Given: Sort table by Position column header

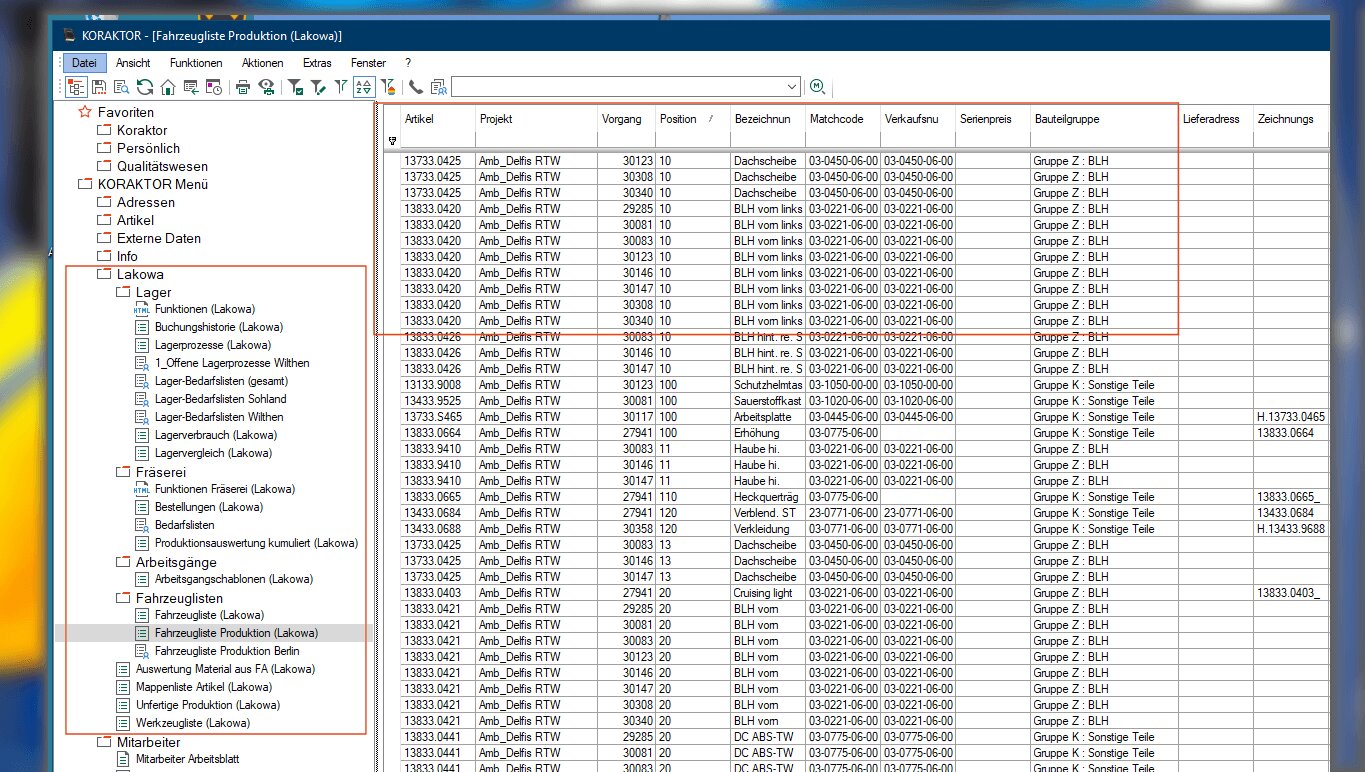Looking at the screenshot, I should click(678, 119).
